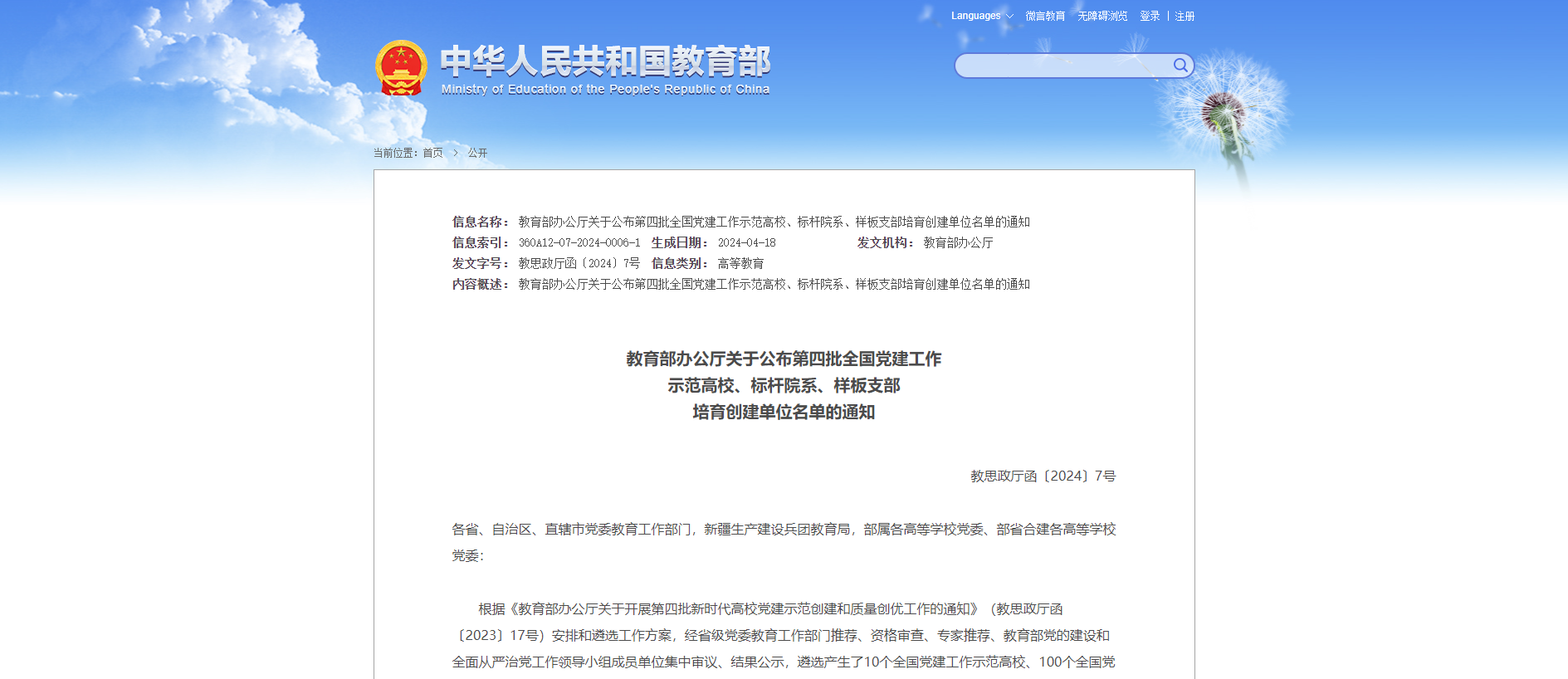Focus the site search input field

(x=1065, y=66)
